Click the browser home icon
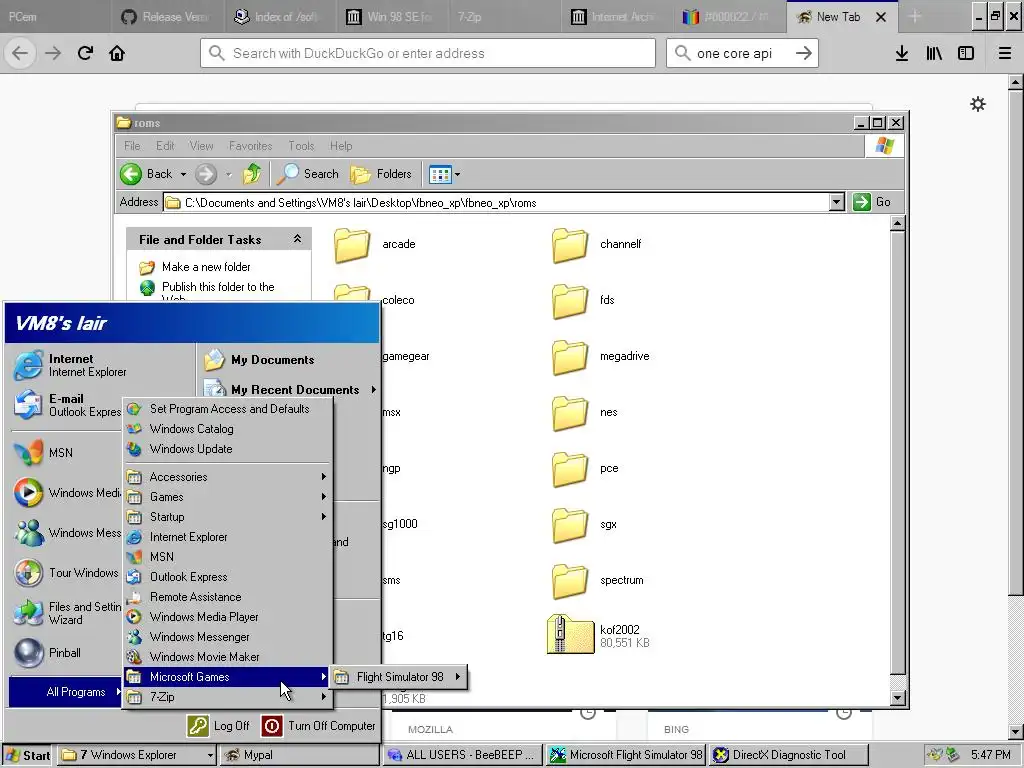Viewport: 1024px width, 768px height. click(x=117, y=53)
